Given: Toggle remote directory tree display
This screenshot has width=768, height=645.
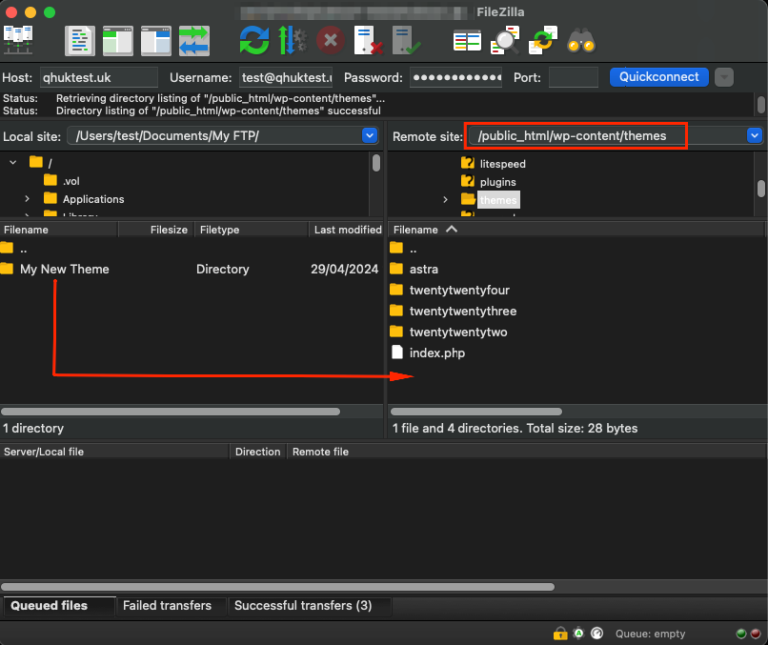Looking at the screenshot, I should point(156,41).
